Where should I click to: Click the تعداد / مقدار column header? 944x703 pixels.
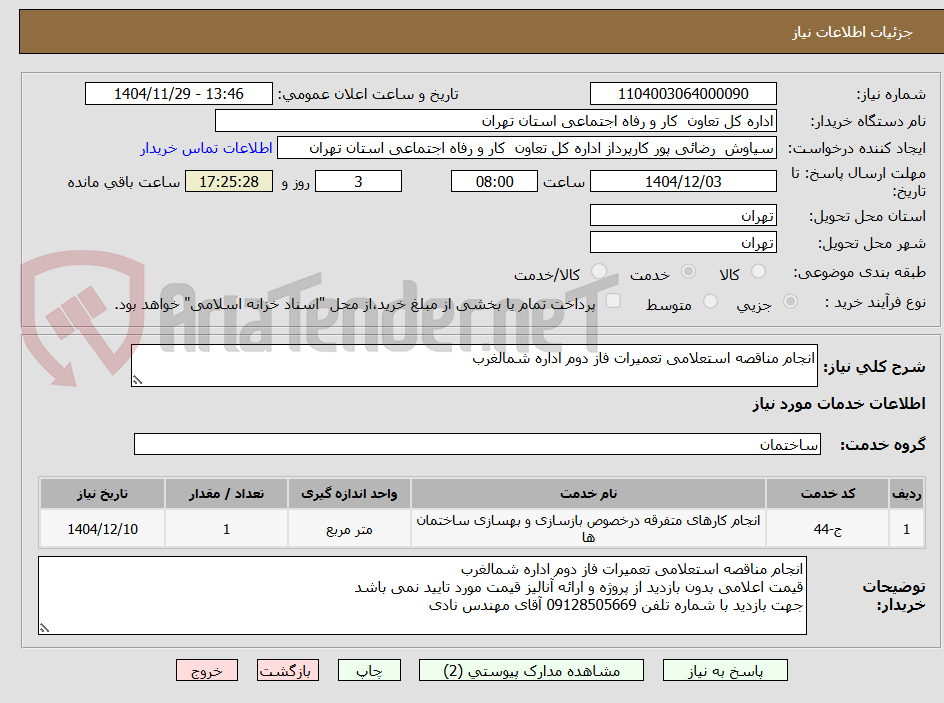226,494
